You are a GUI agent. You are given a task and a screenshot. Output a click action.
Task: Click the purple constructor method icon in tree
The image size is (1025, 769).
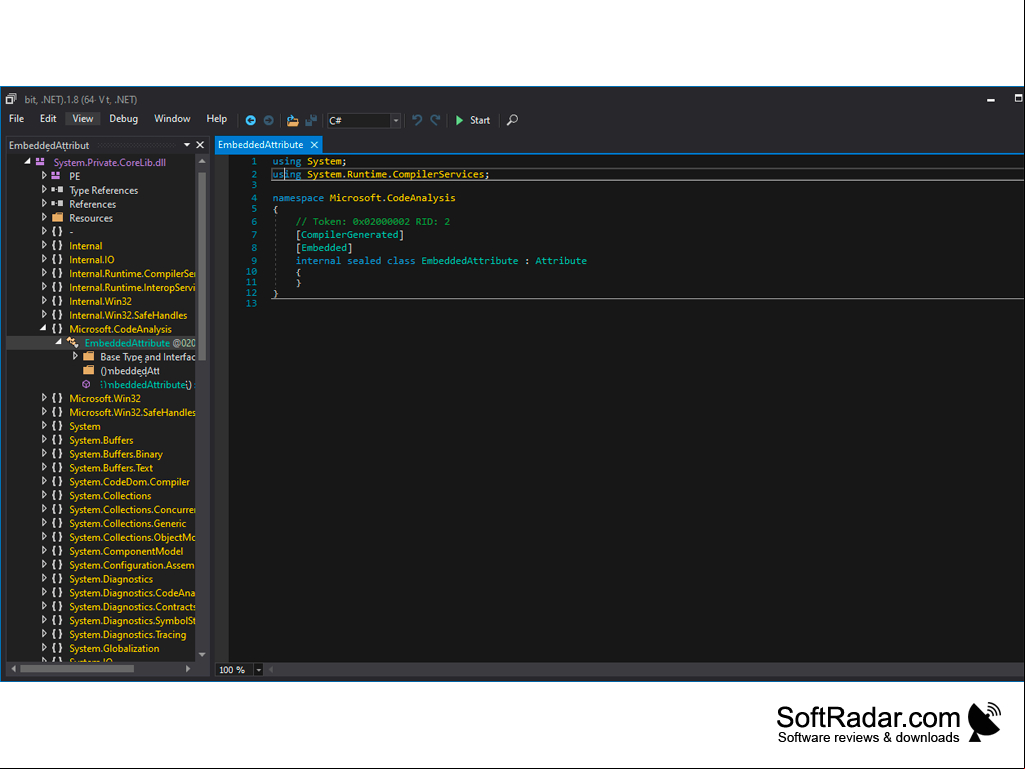[86, 384]
